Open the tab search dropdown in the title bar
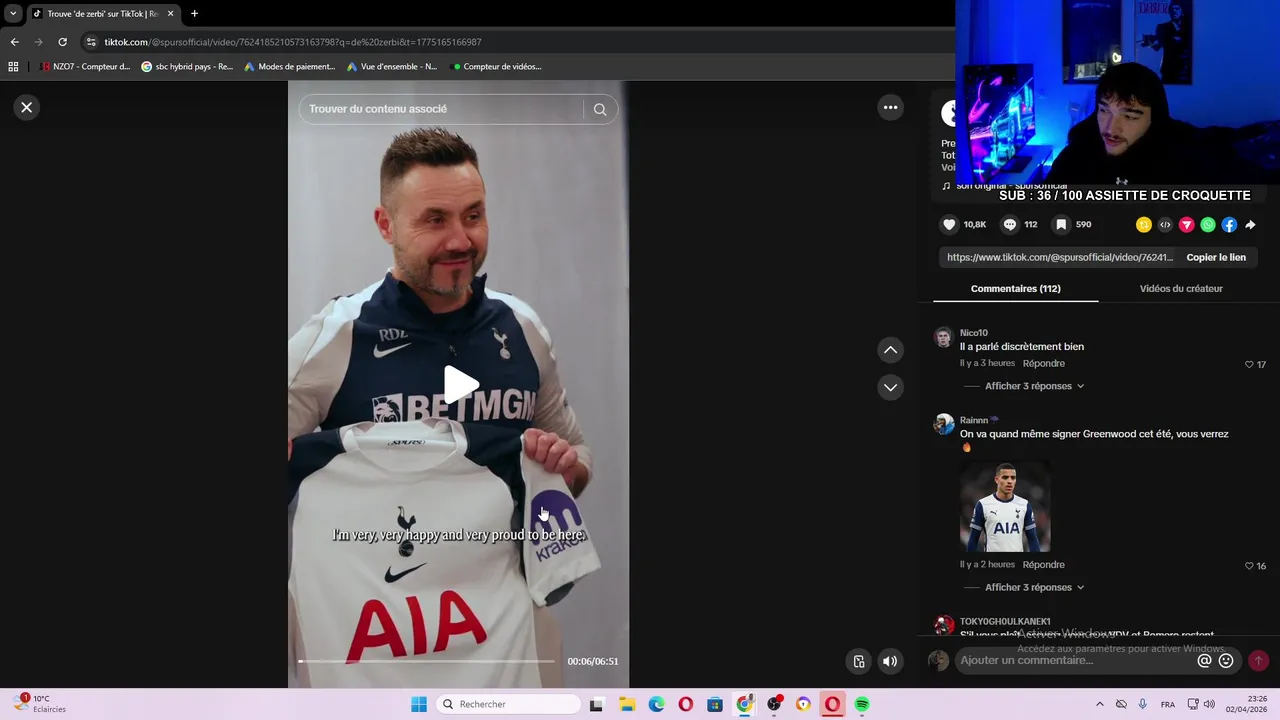 click(x=13, y=14)
